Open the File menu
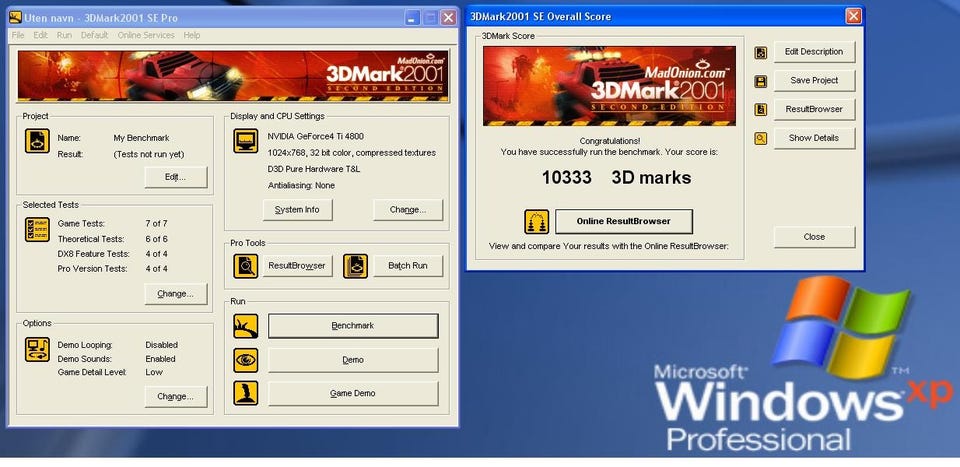The height and width of the screenshot is (467, 960). (18, 35)
